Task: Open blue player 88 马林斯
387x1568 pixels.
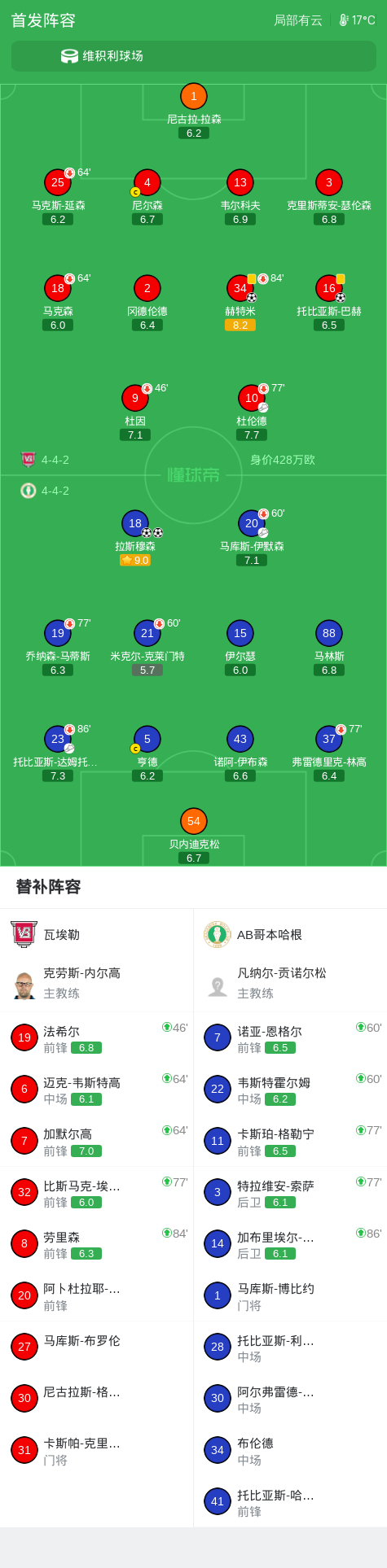Action: (329, 633)
